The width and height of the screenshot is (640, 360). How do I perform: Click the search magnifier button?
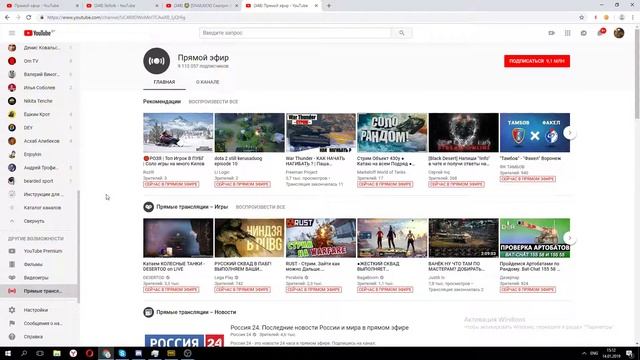pos(402,33)
